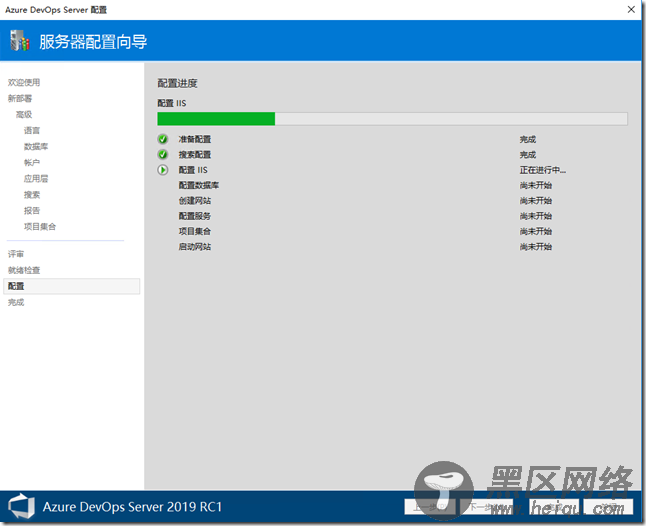Image resolution: width=646 pixels, height=526 pixels.
Task: Select 项目集合 in the left sidebar
Action: point(40,227)
